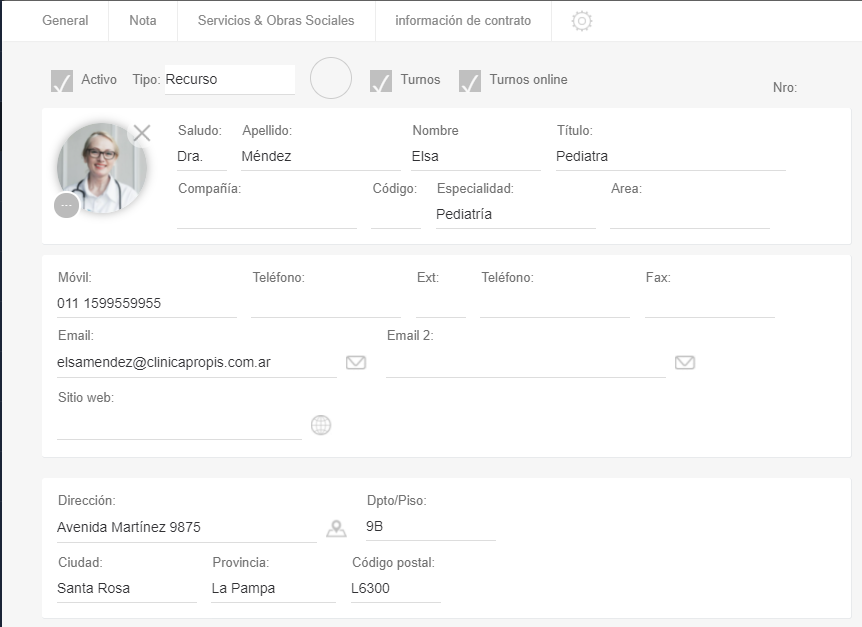Click the doctor profile photo thumbnail
862x627 pixels.
101,168
